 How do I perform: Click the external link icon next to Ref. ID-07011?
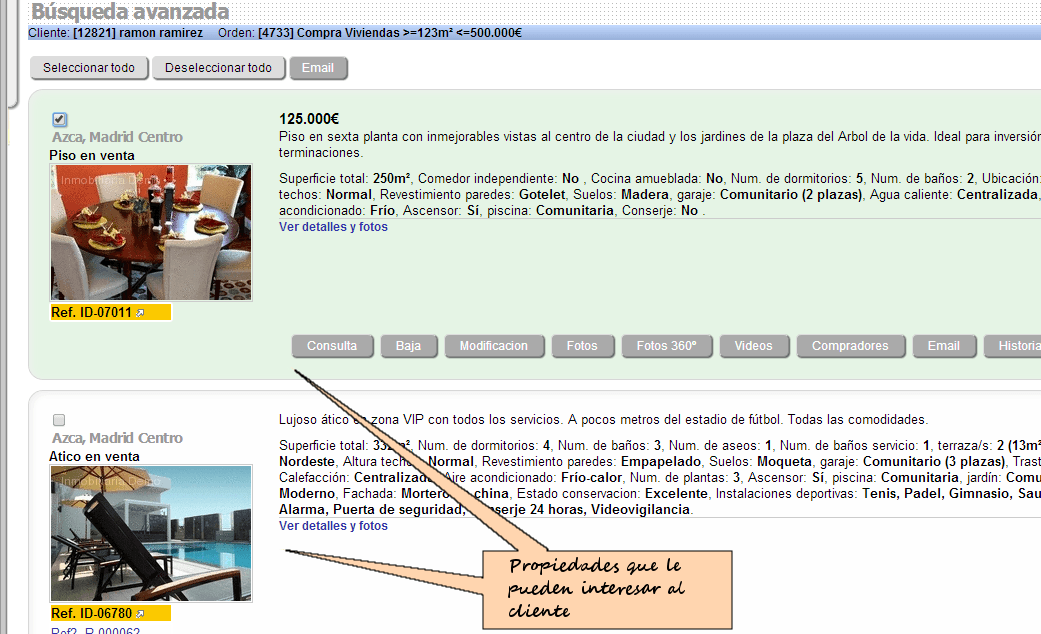(140, 313)
